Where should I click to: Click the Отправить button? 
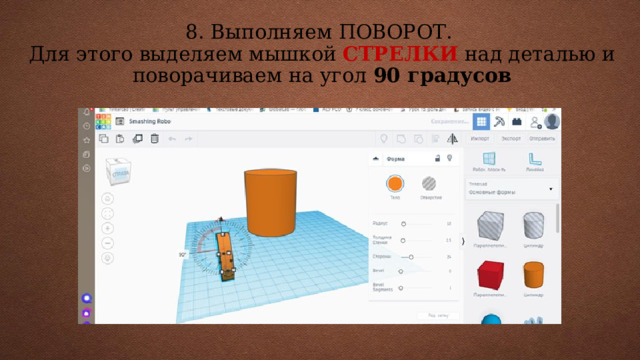pos(542,139)
